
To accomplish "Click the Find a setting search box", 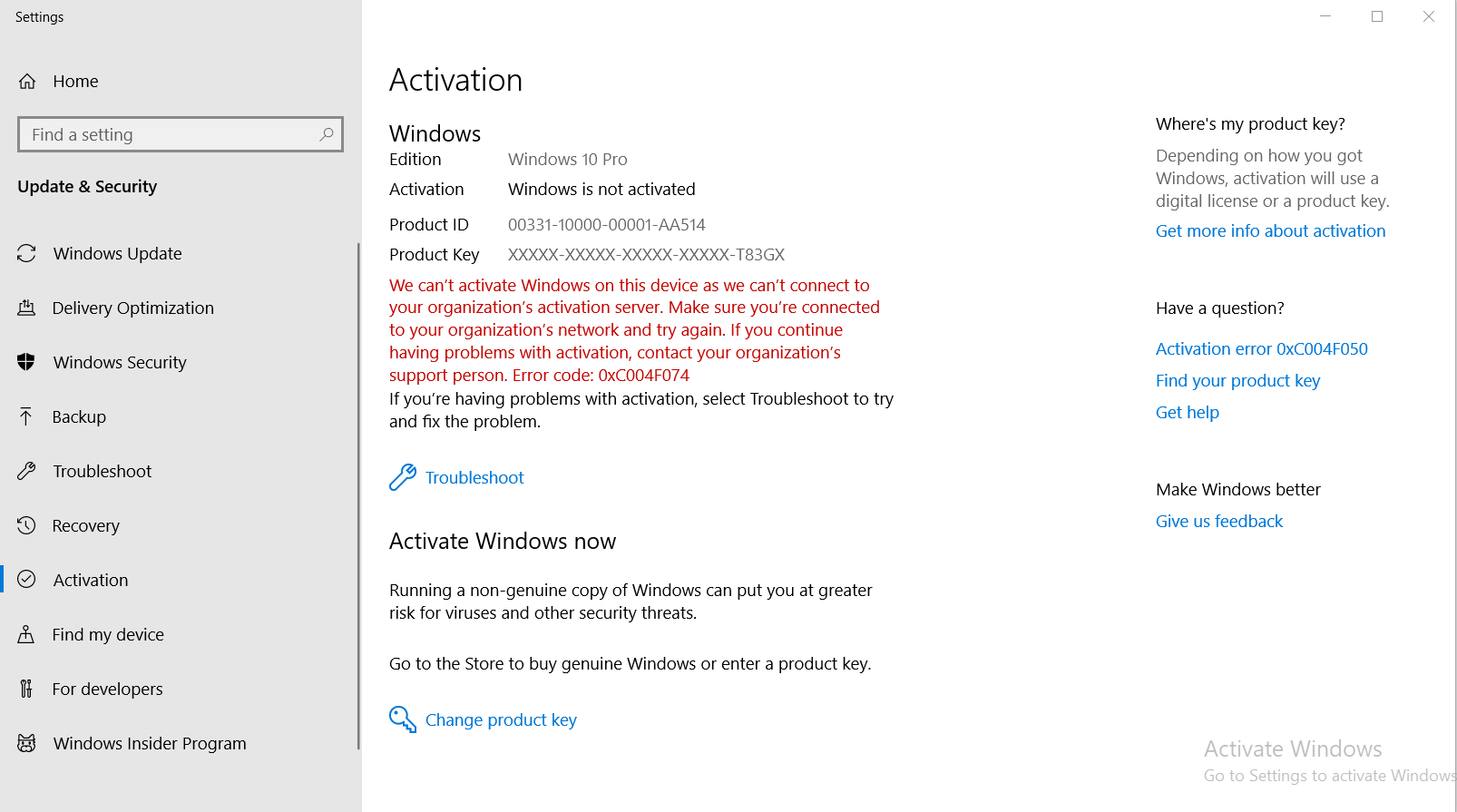I will click(181, 134).
